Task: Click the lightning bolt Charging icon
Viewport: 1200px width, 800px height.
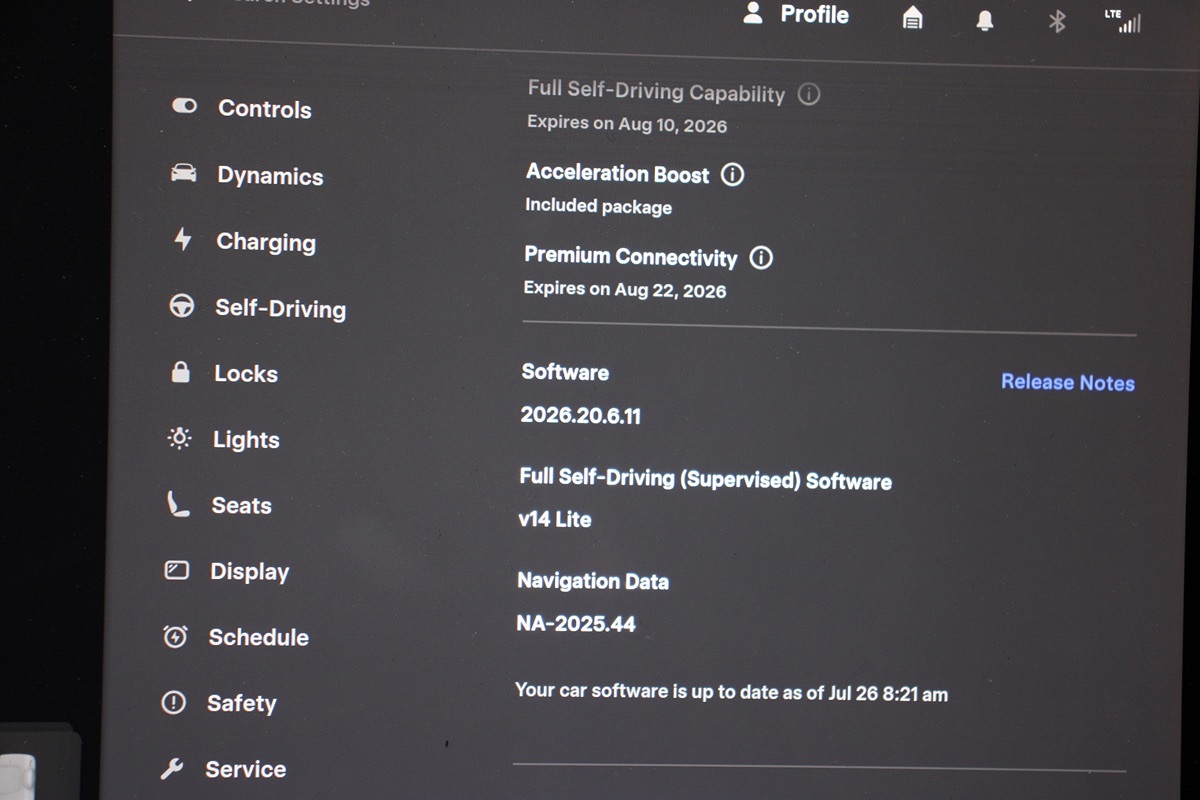Action: click(182, 239)
